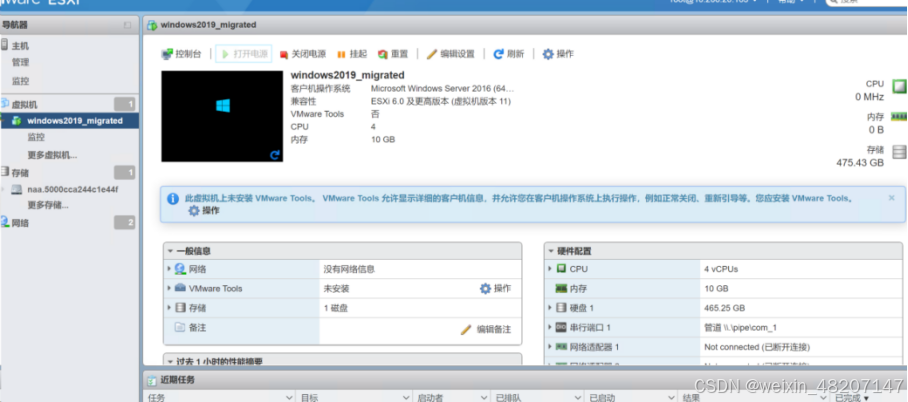This screenshot has width=908, height=402.
Task: Click the 备注 notes icon
Action: (x=180, y=327)
